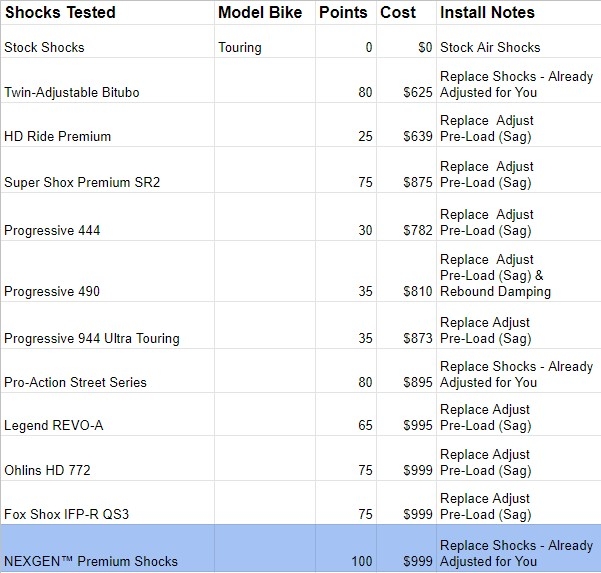Screen dimensions: 601x573
Task: Click the Progressive 944 Ultra Touring install note
Action: point(519,325)
